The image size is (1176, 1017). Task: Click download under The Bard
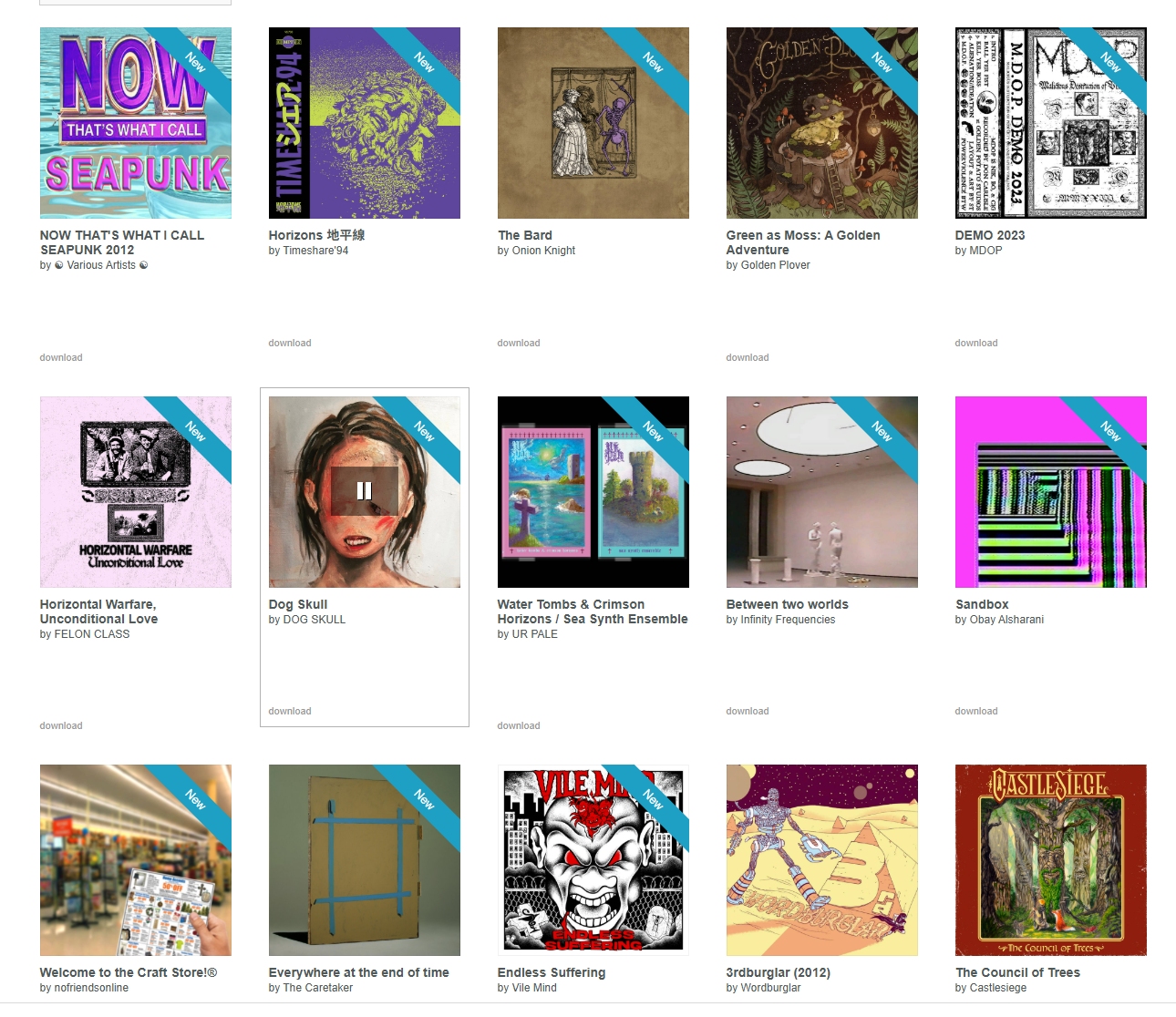(519, 343)
